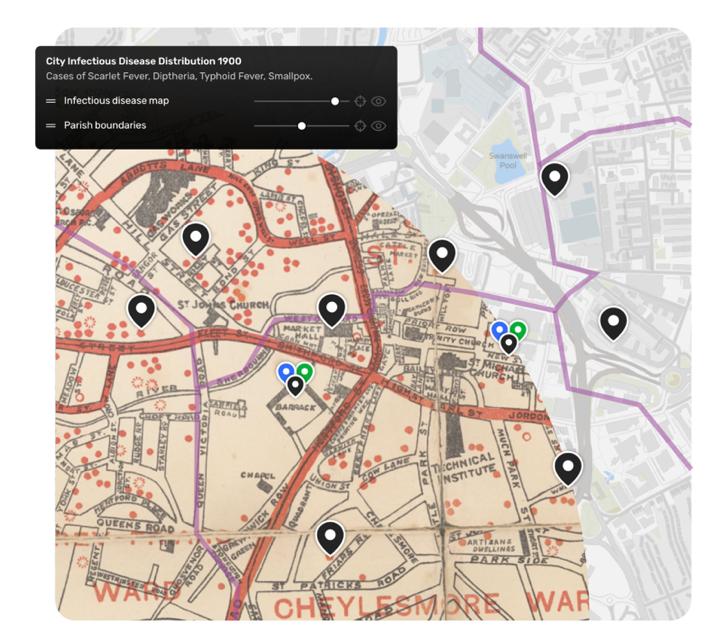Grab the Infectious disease map reorder handle

pyautogui.click(x=51, y=101)
